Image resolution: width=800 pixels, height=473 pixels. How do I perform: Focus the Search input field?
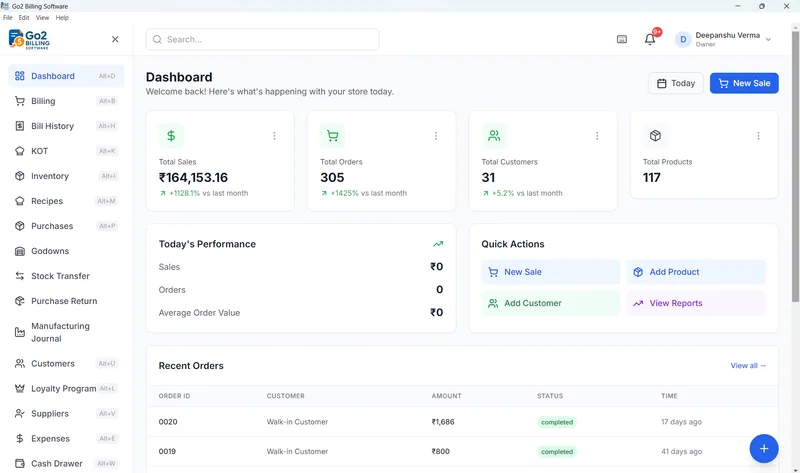[x=262, y=39]
